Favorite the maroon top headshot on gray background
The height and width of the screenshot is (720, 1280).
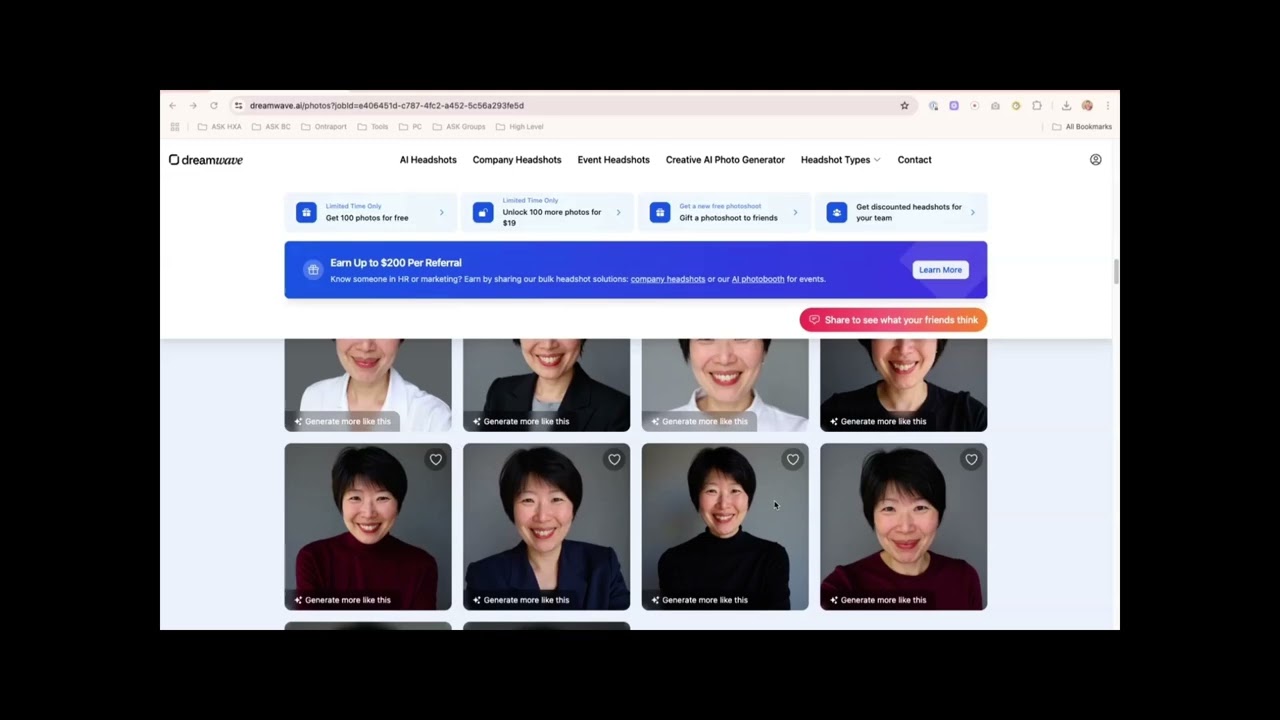pos(971,460)
